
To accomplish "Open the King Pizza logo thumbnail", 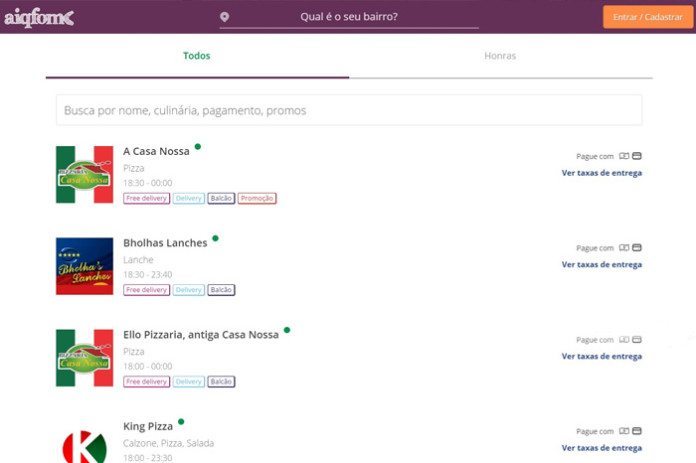I will pyautogui.click(x=84, y=445).
